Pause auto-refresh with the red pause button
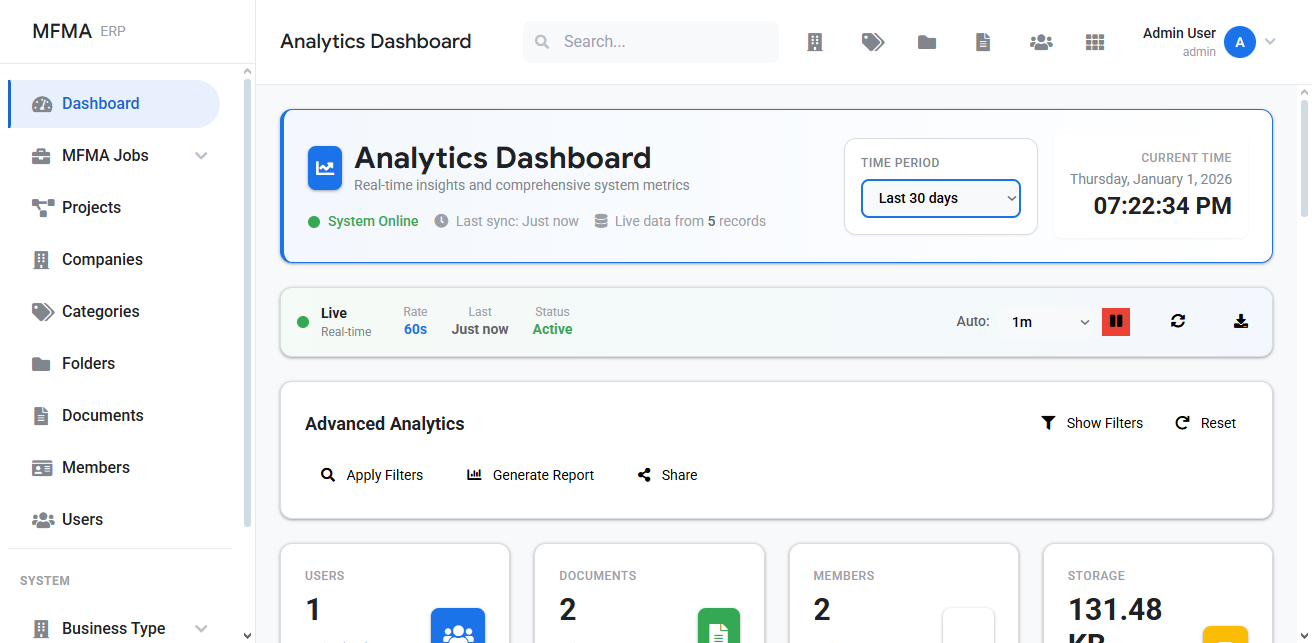Screen dimensions: 1312x643 [x=1116, y=321]
